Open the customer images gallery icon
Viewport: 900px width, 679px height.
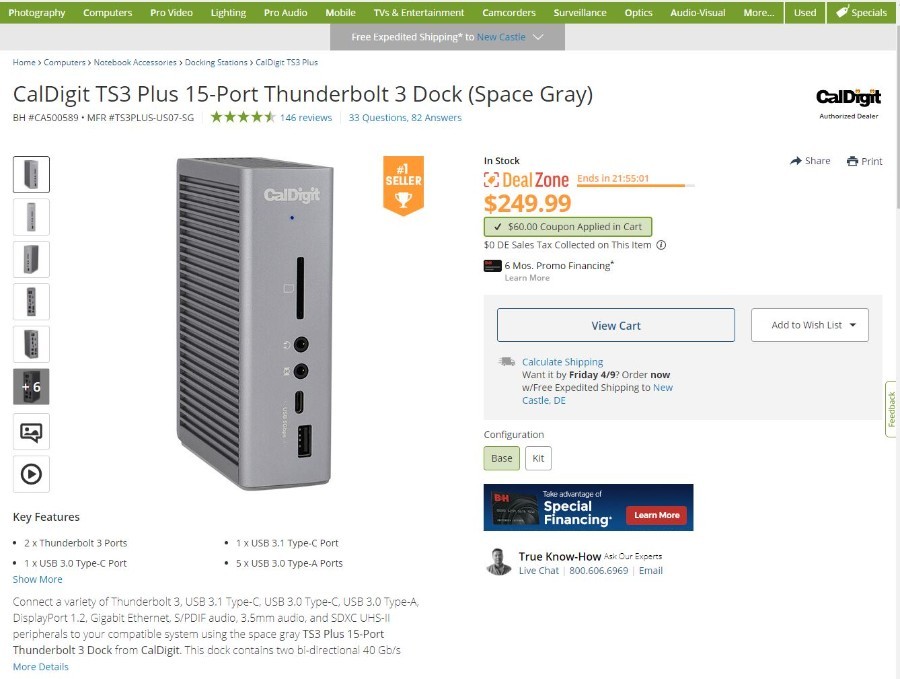point(31,432)
